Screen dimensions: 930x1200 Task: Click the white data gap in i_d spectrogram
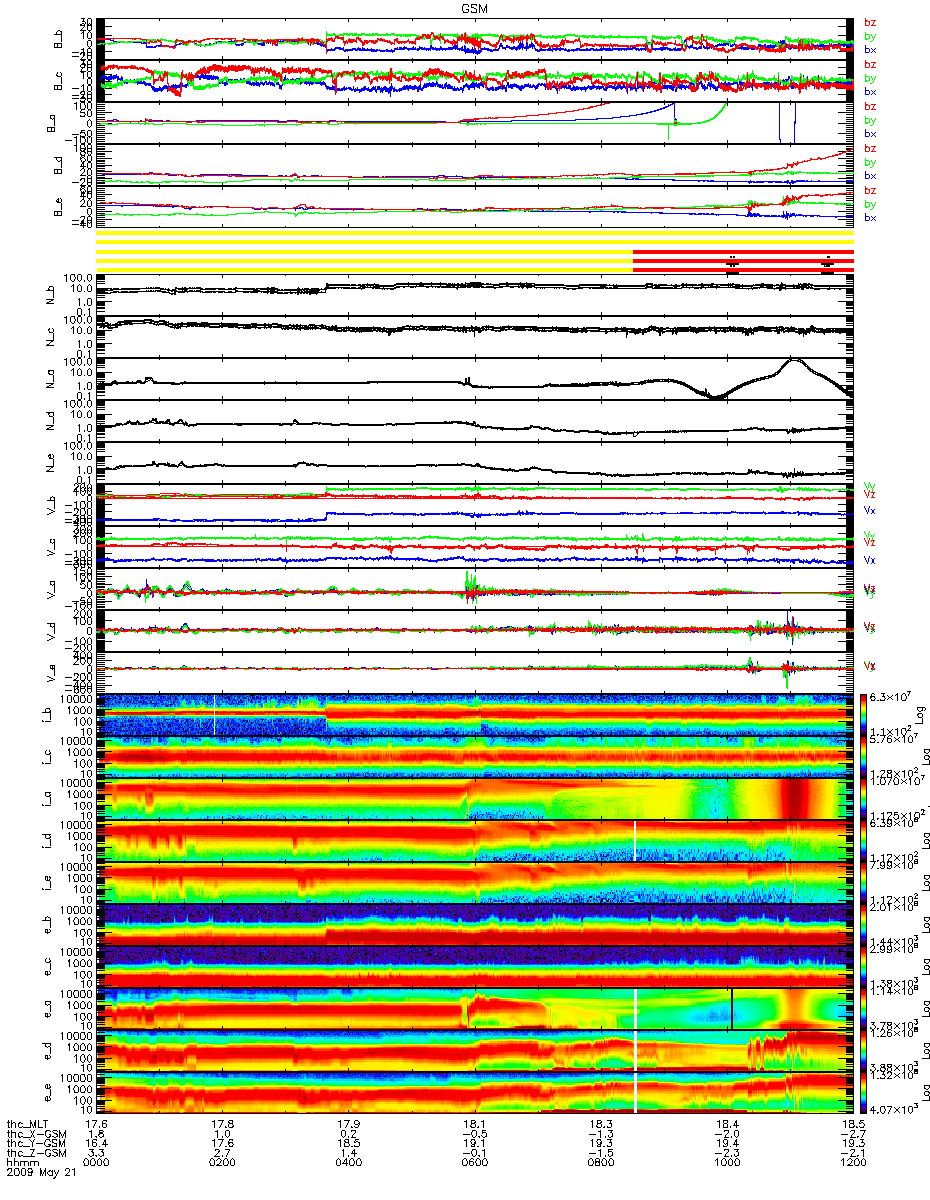click(634, 840)
